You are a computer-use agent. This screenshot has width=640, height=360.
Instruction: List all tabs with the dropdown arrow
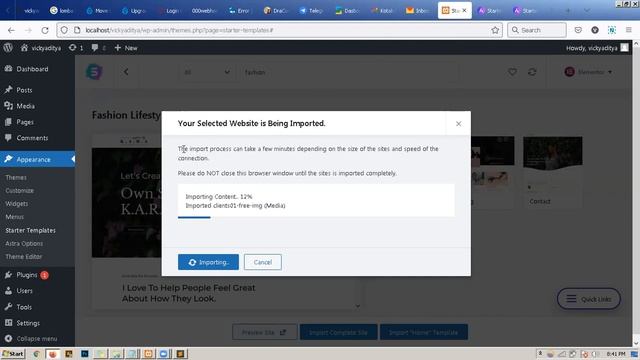click(x=587, y=11)
